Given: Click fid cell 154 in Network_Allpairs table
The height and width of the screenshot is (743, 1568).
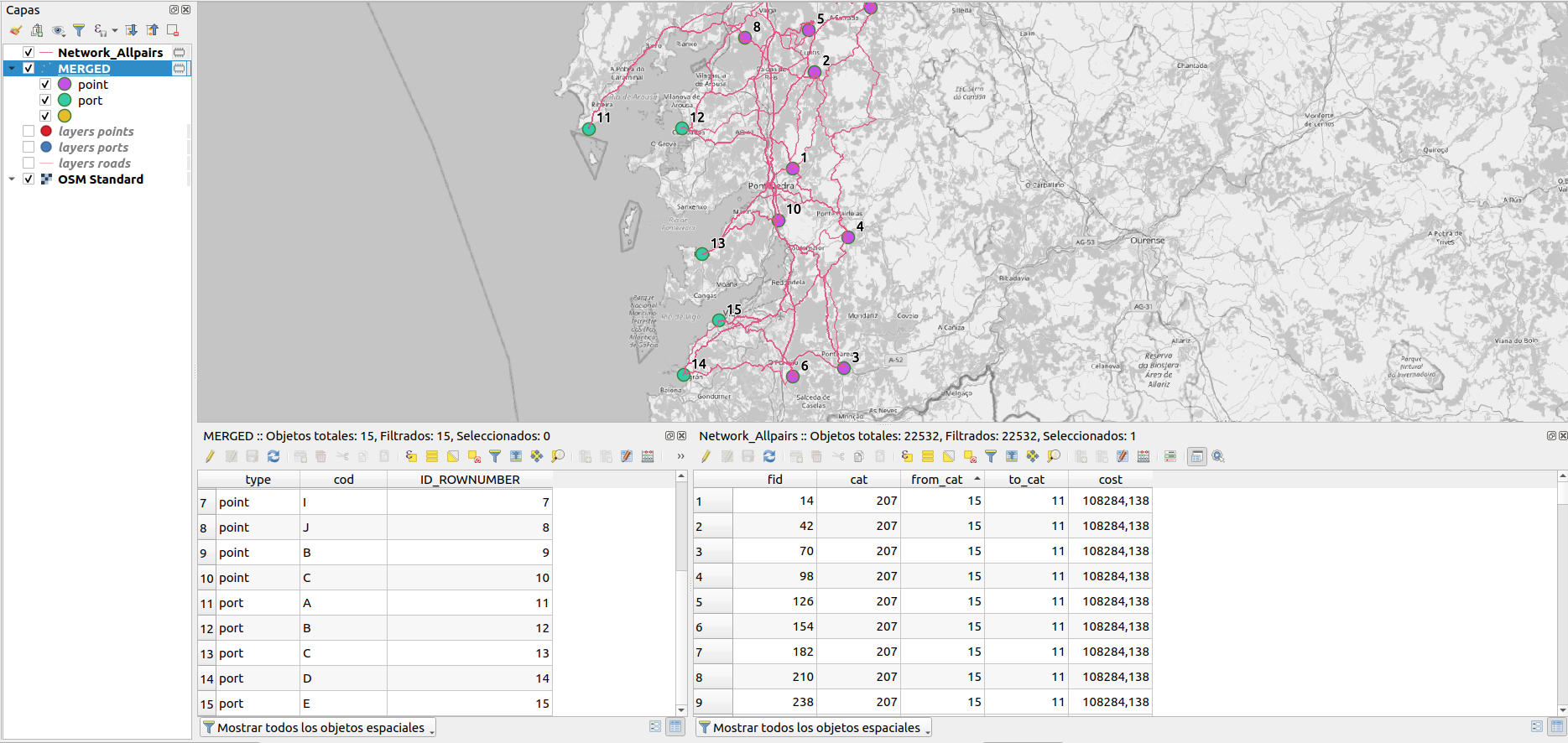Looking at the screenshot, I should coord(775,626).
